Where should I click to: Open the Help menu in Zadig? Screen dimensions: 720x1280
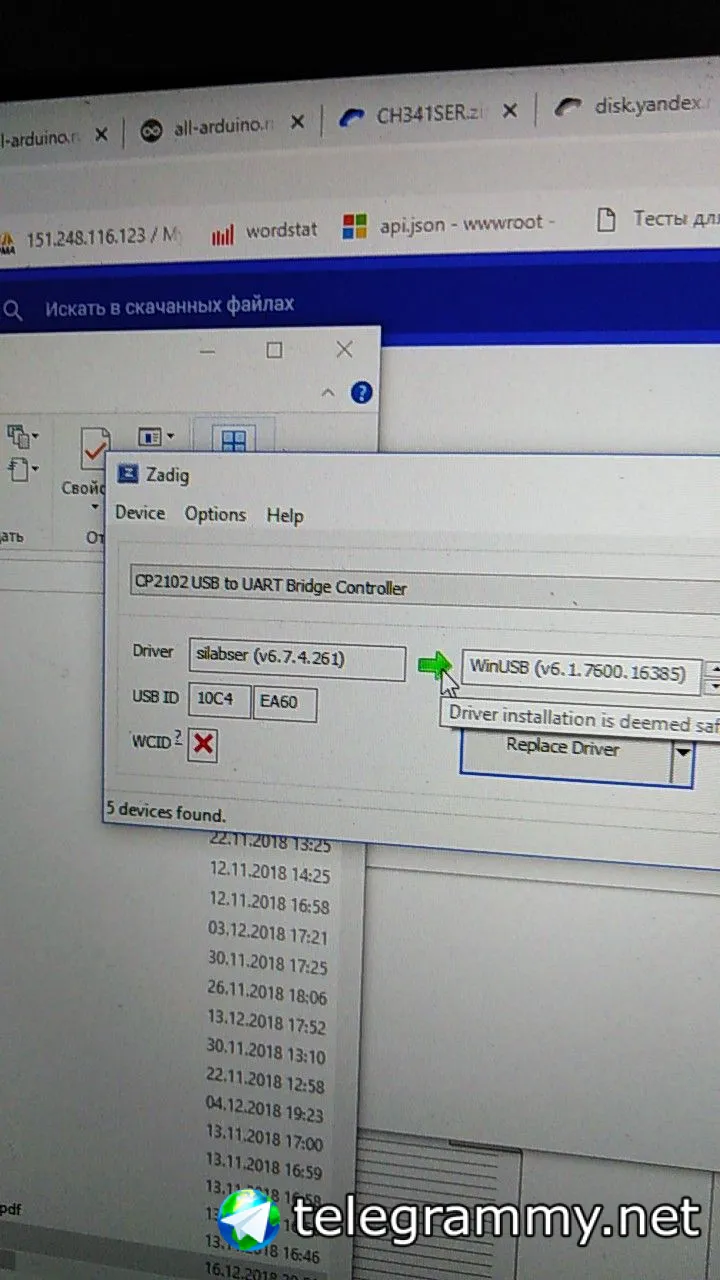[285, 516]
